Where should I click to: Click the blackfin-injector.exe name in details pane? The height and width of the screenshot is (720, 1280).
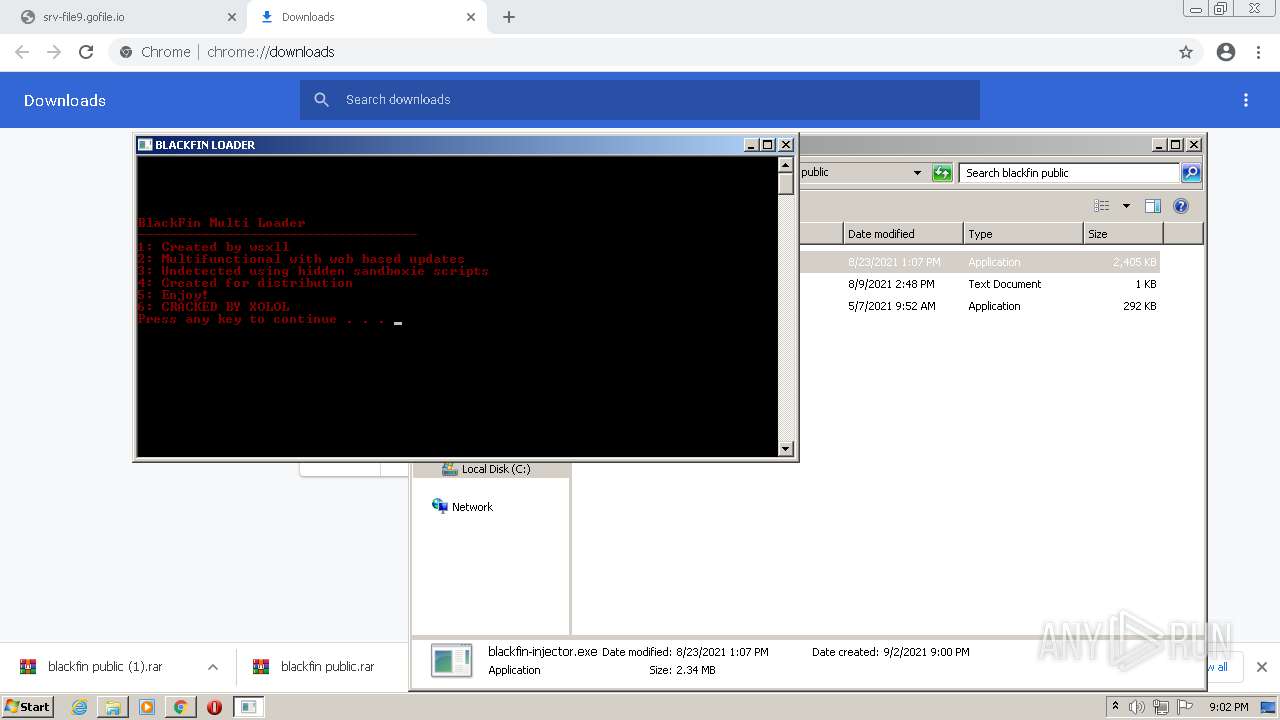(x=542, y=651)
